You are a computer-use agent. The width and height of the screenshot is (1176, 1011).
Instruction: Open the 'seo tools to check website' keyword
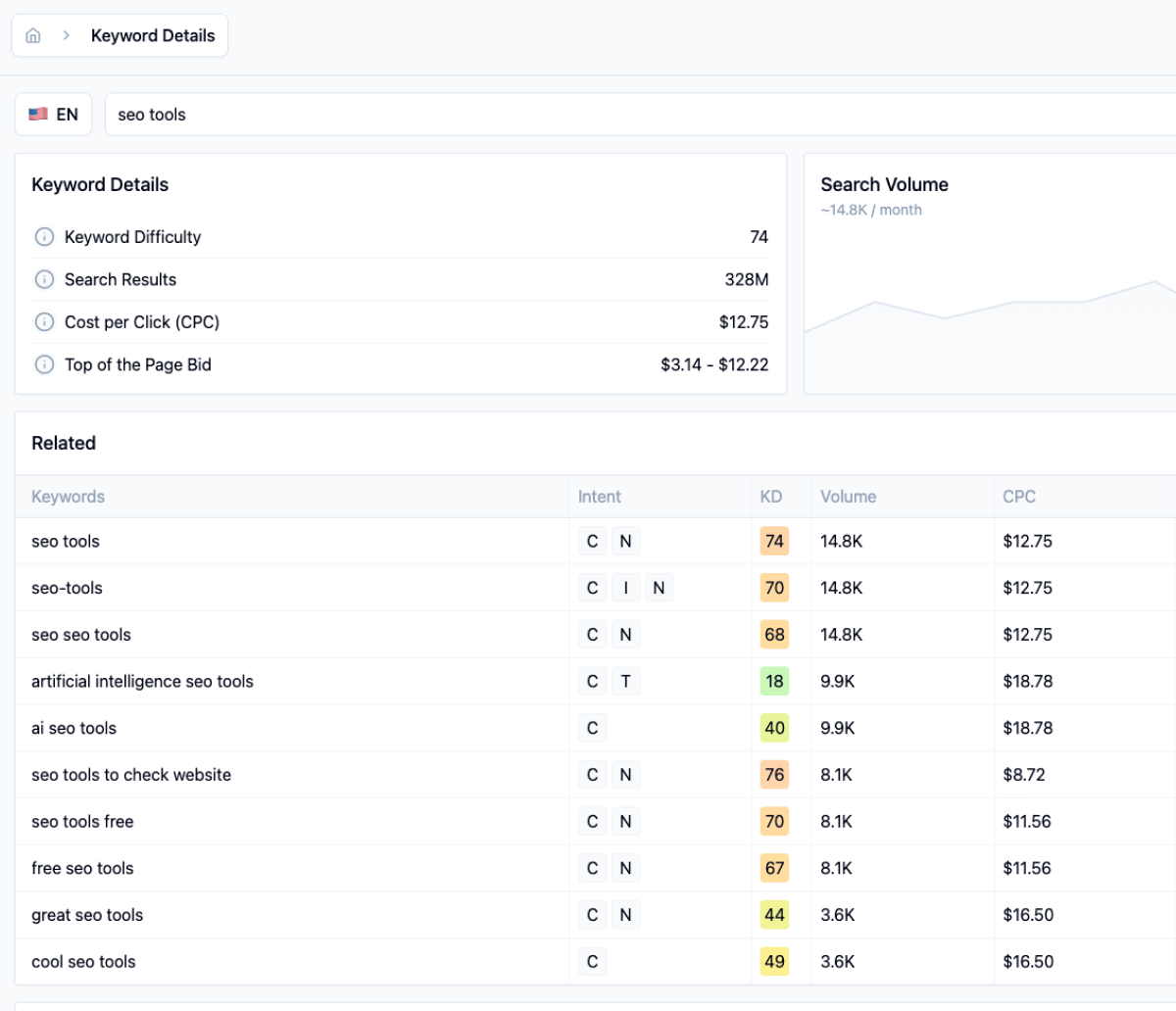(131, 775)
